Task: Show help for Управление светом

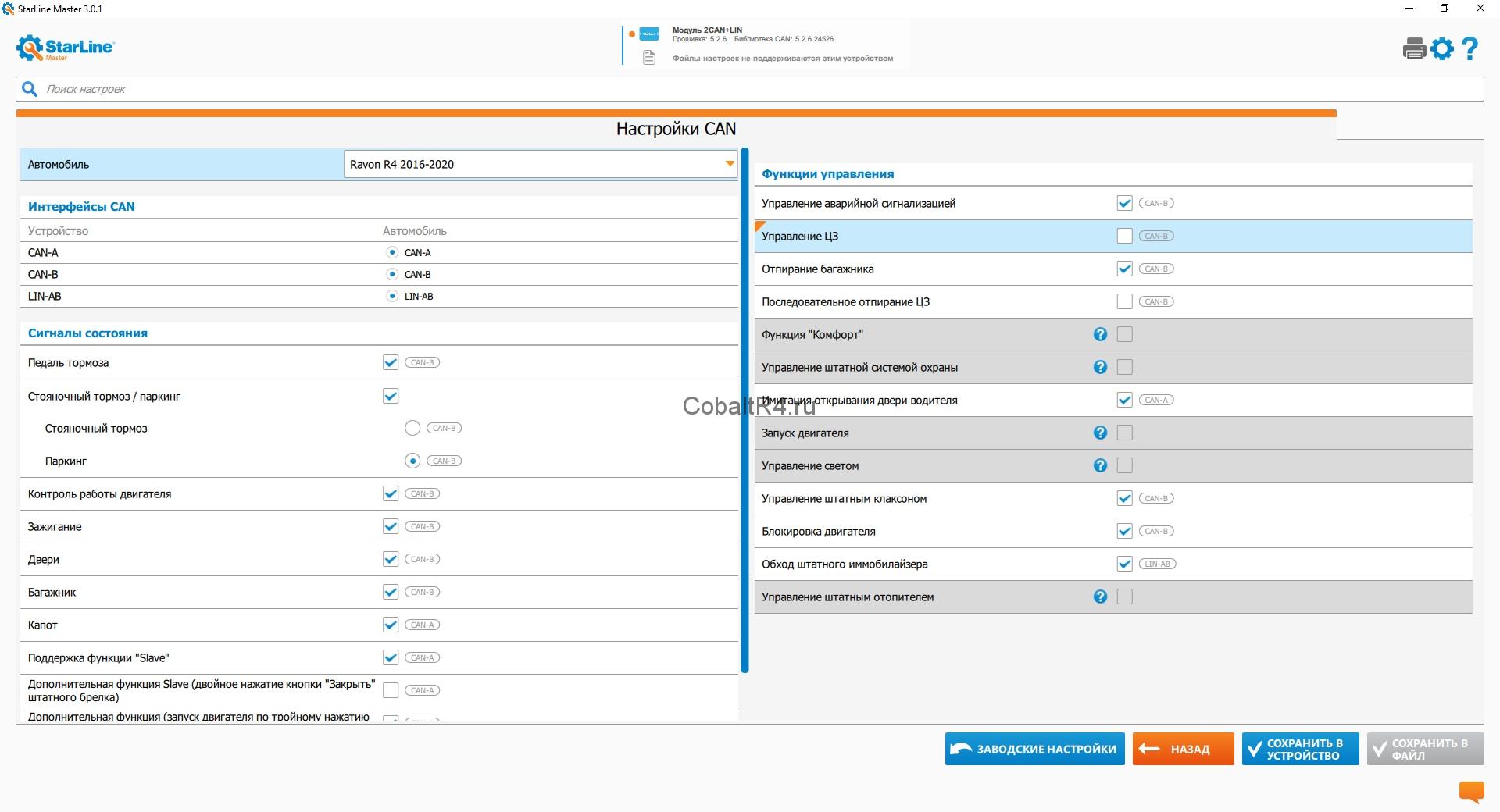Action: coord(1100,465)
